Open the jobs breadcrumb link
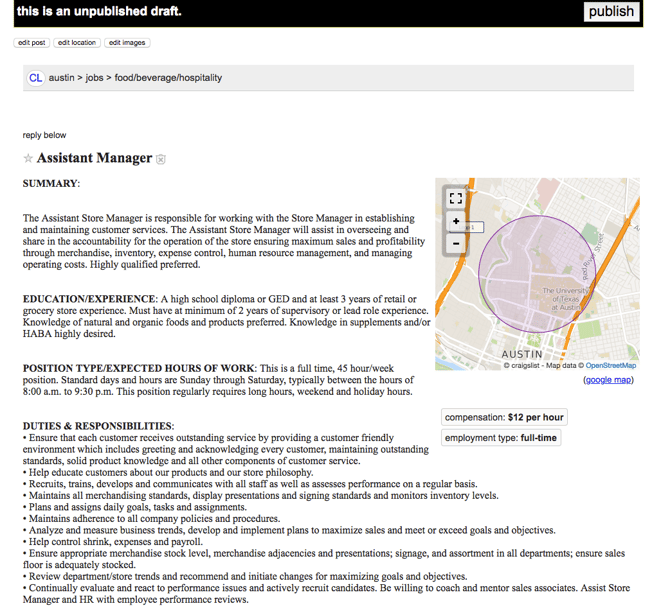 point(95,78)
